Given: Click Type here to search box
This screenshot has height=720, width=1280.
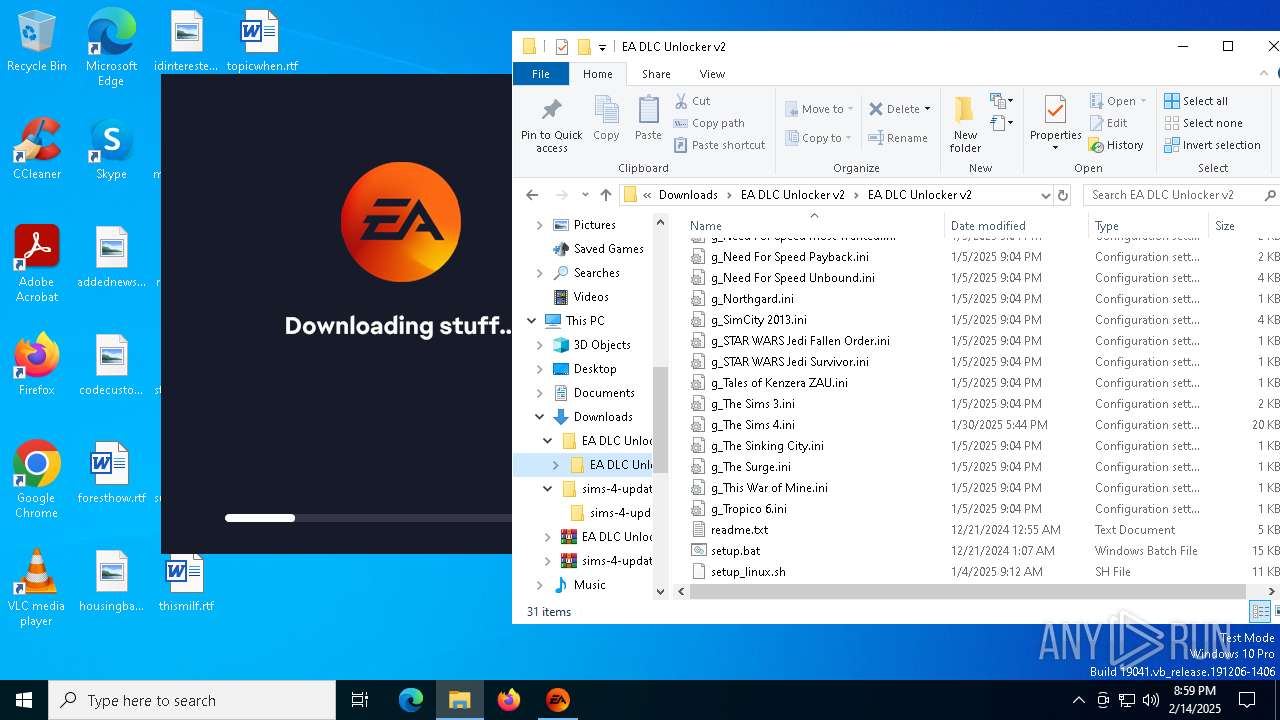Looking at the screenshot, I should pyautogui.click(x=192, y=700).
